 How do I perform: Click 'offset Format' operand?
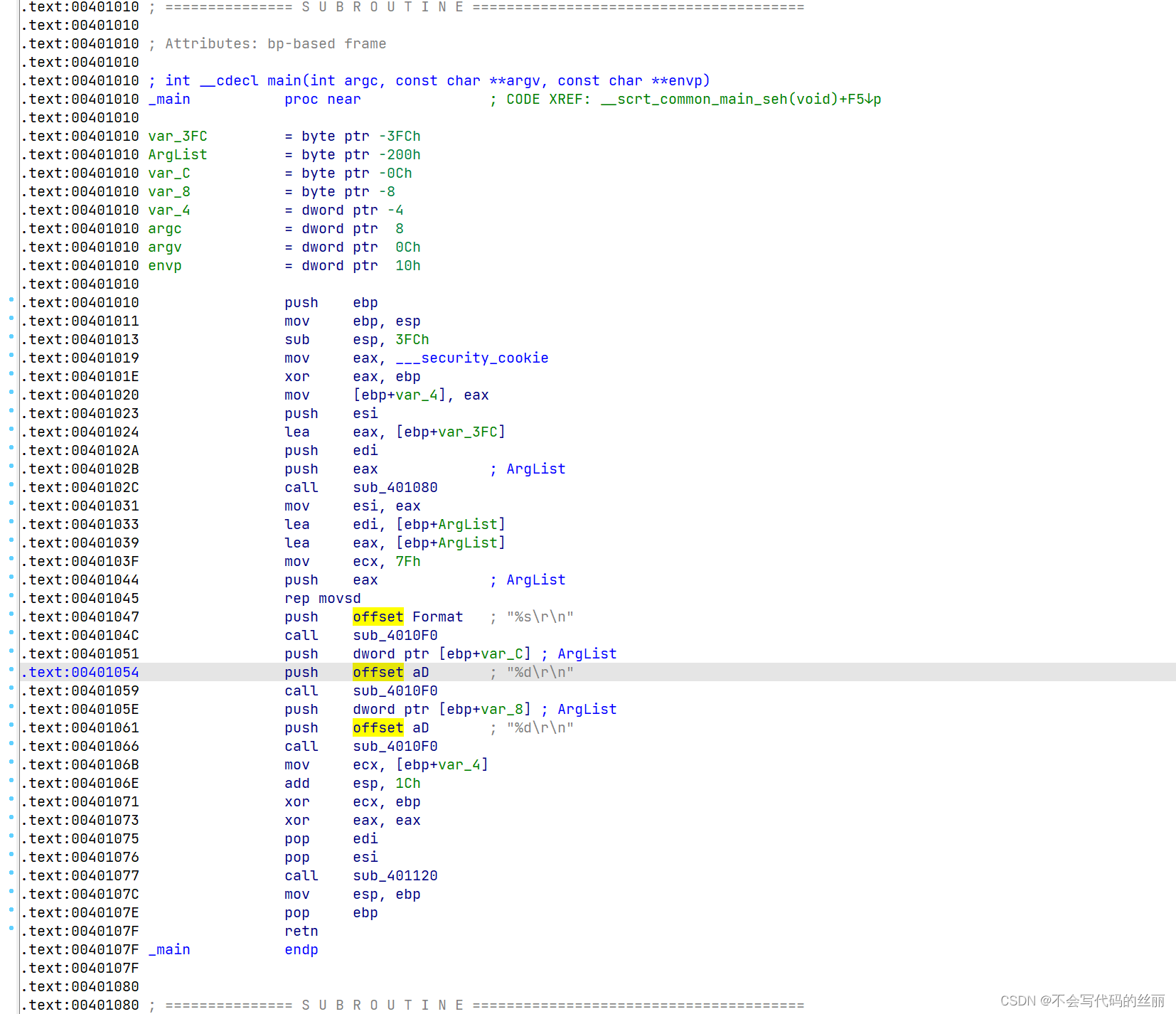click(x=408, y=617)
